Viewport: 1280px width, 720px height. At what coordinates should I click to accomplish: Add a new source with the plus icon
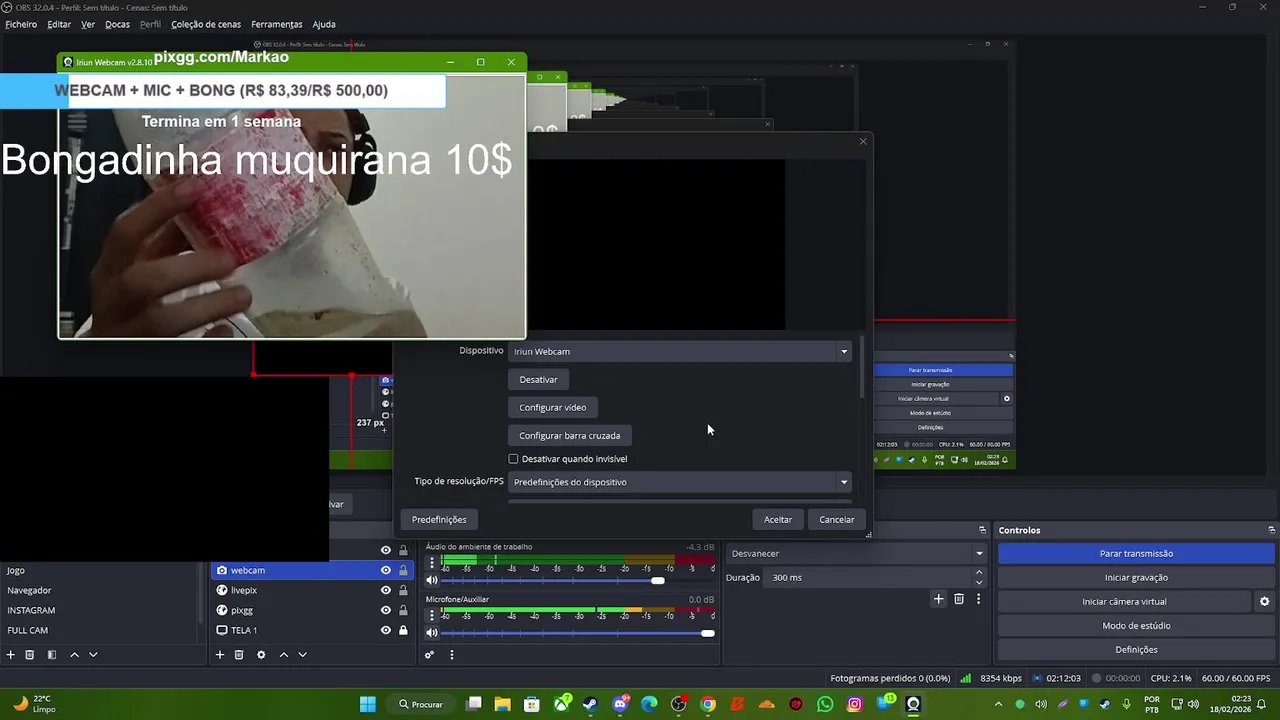point(220,655)
